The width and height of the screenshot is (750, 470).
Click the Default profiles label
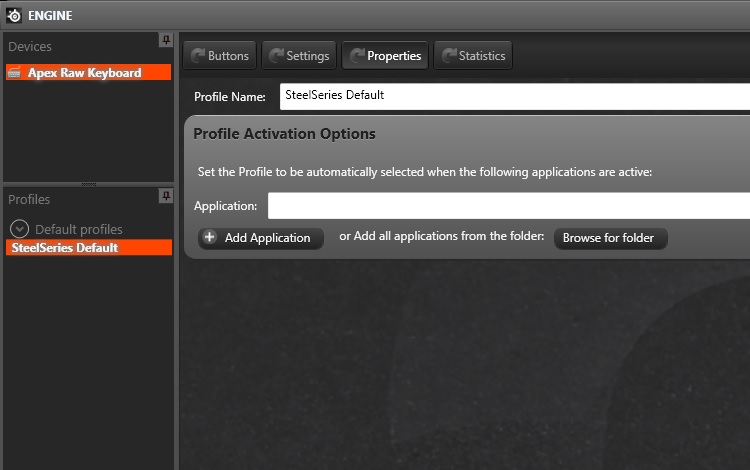(x=79, y=230)
